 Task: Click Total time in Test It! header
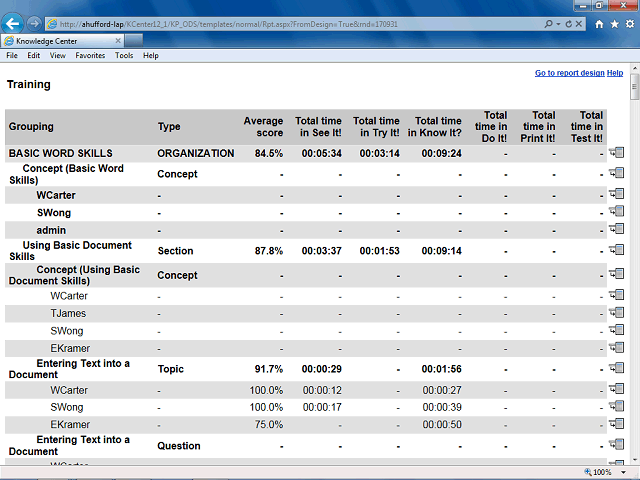tap(587, 127)
